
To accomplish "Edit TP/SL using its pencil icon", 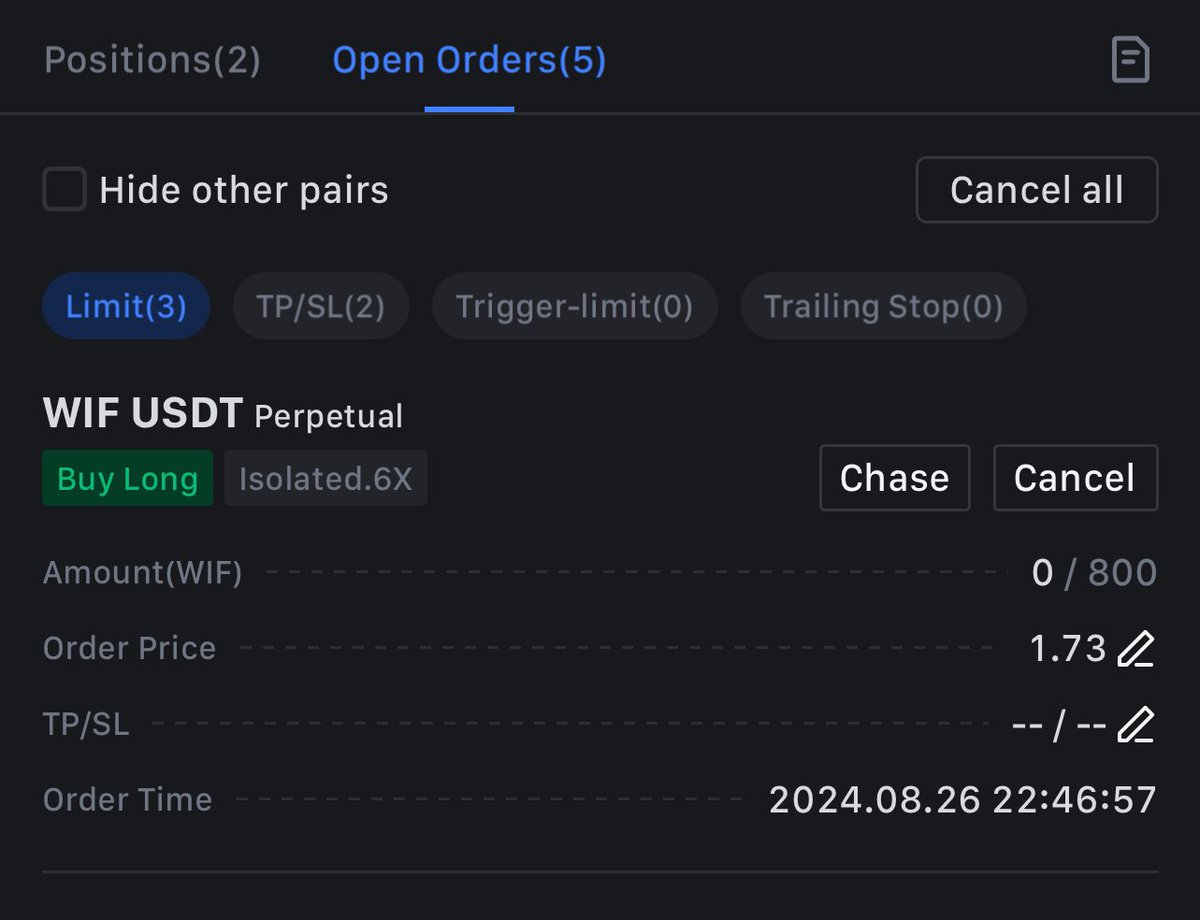I will (1135, 724).
